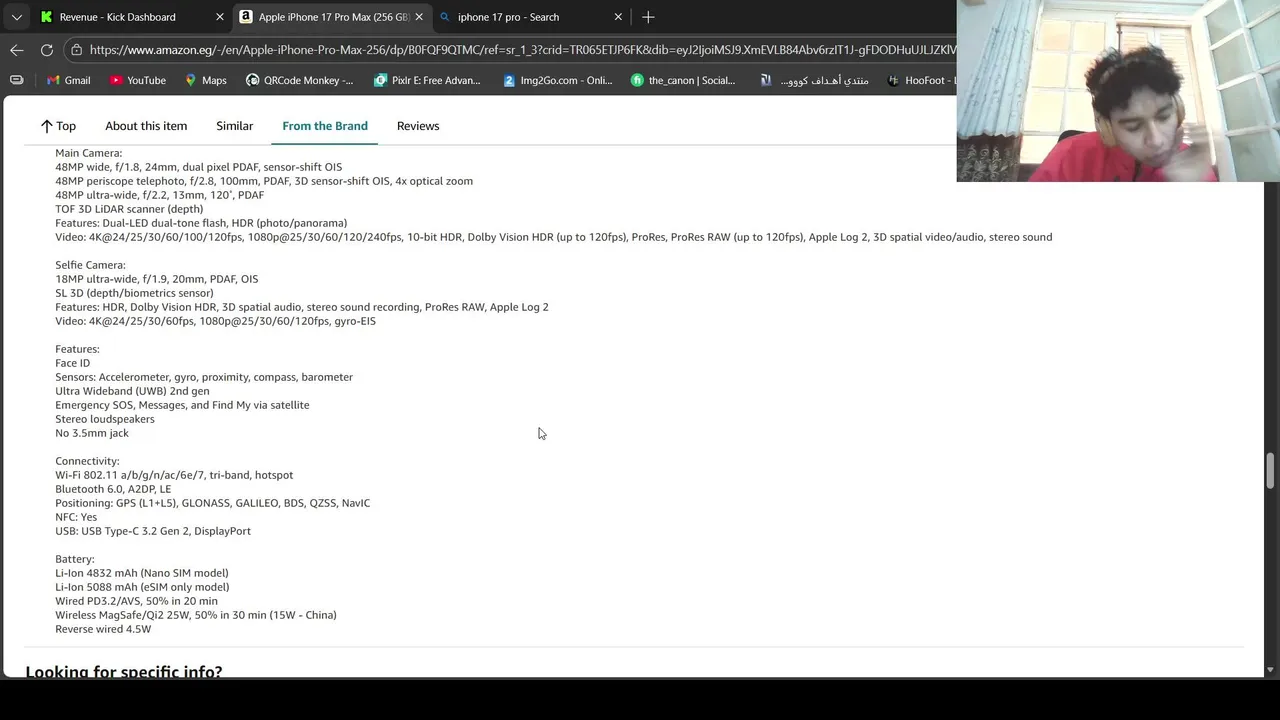The width and height of the screenshot is (1280, 720).
Task: Close the iphone 17 pro Search tab
Action: click(x=618, y=17)
